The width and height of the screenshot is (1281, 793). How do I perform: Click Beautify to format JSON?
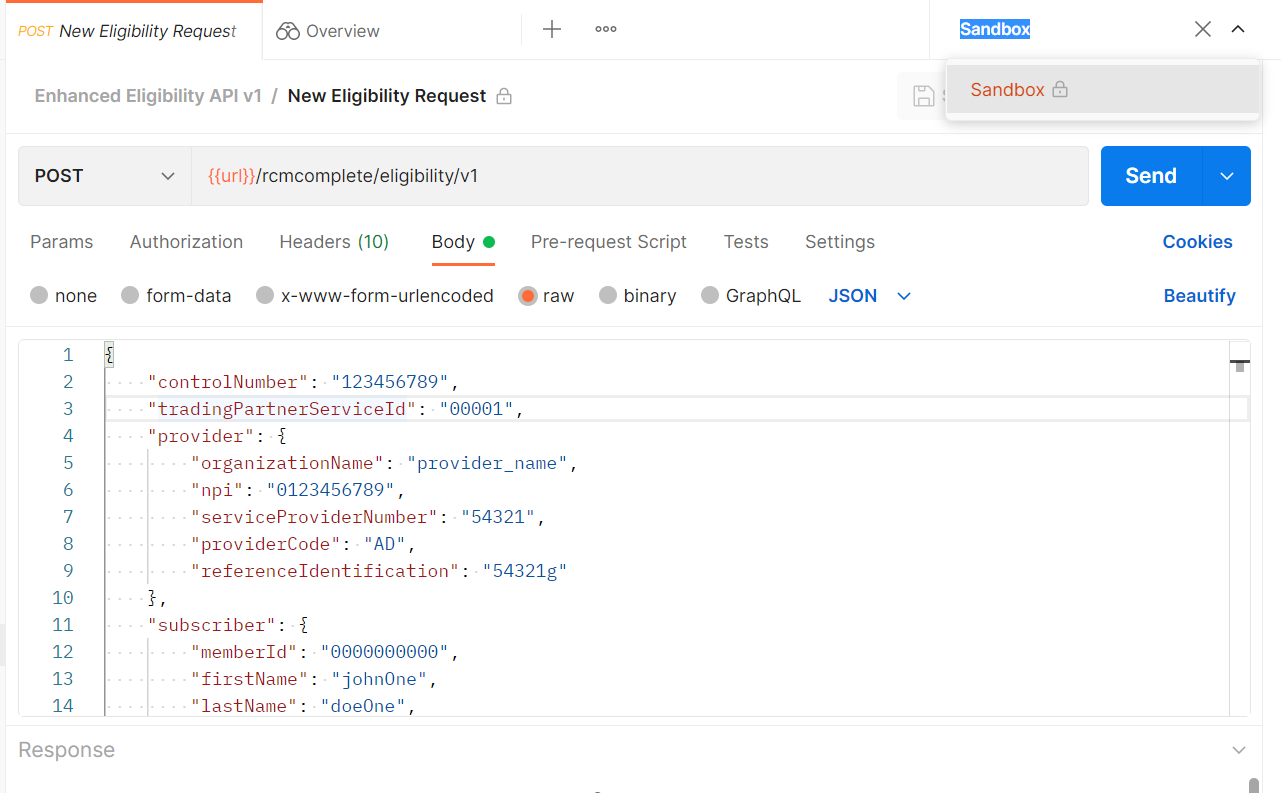click(1199, 296)
